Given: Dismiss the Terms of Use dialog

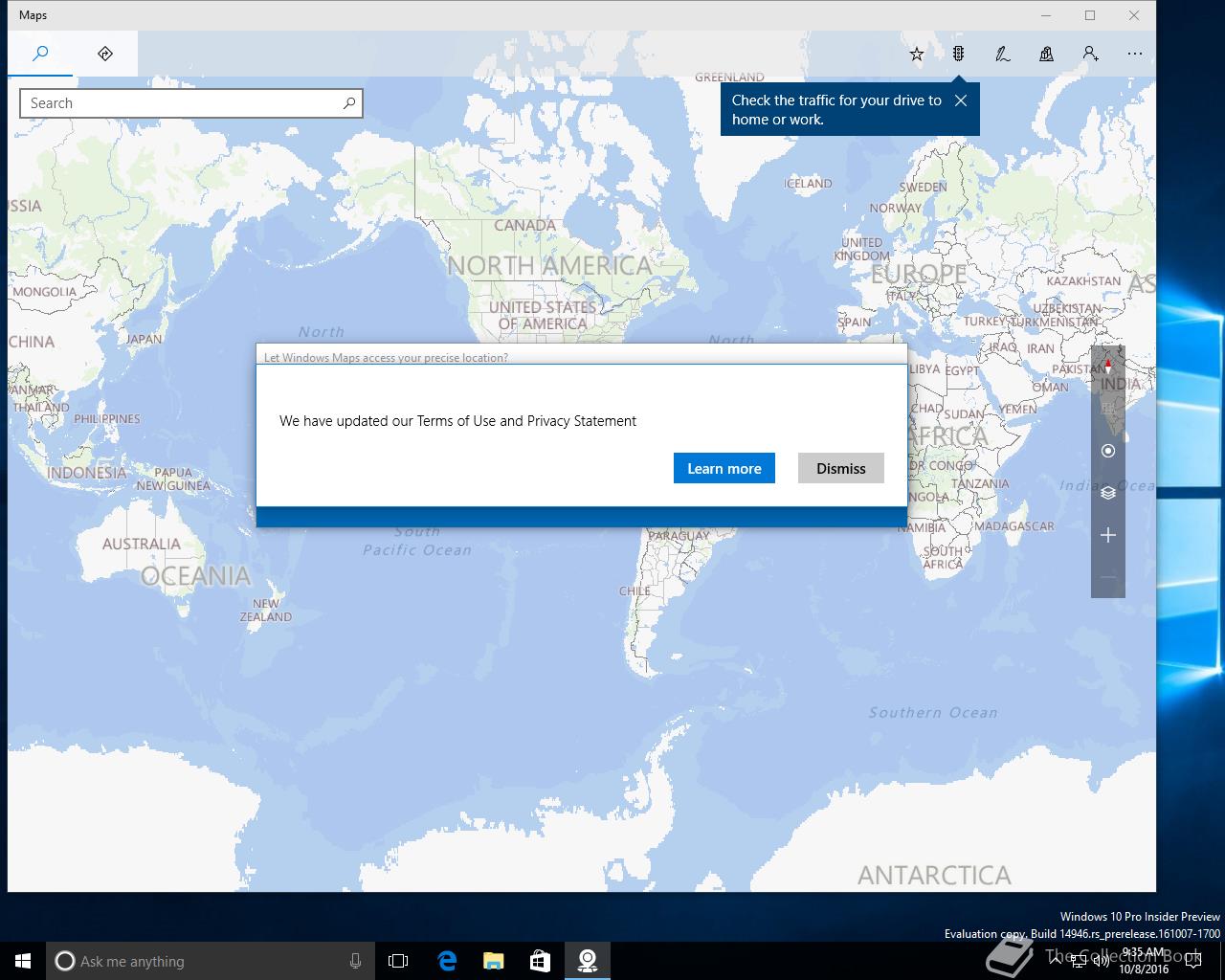Looking at the screenshot, I should pyautogui.click(x=841, y=468).
